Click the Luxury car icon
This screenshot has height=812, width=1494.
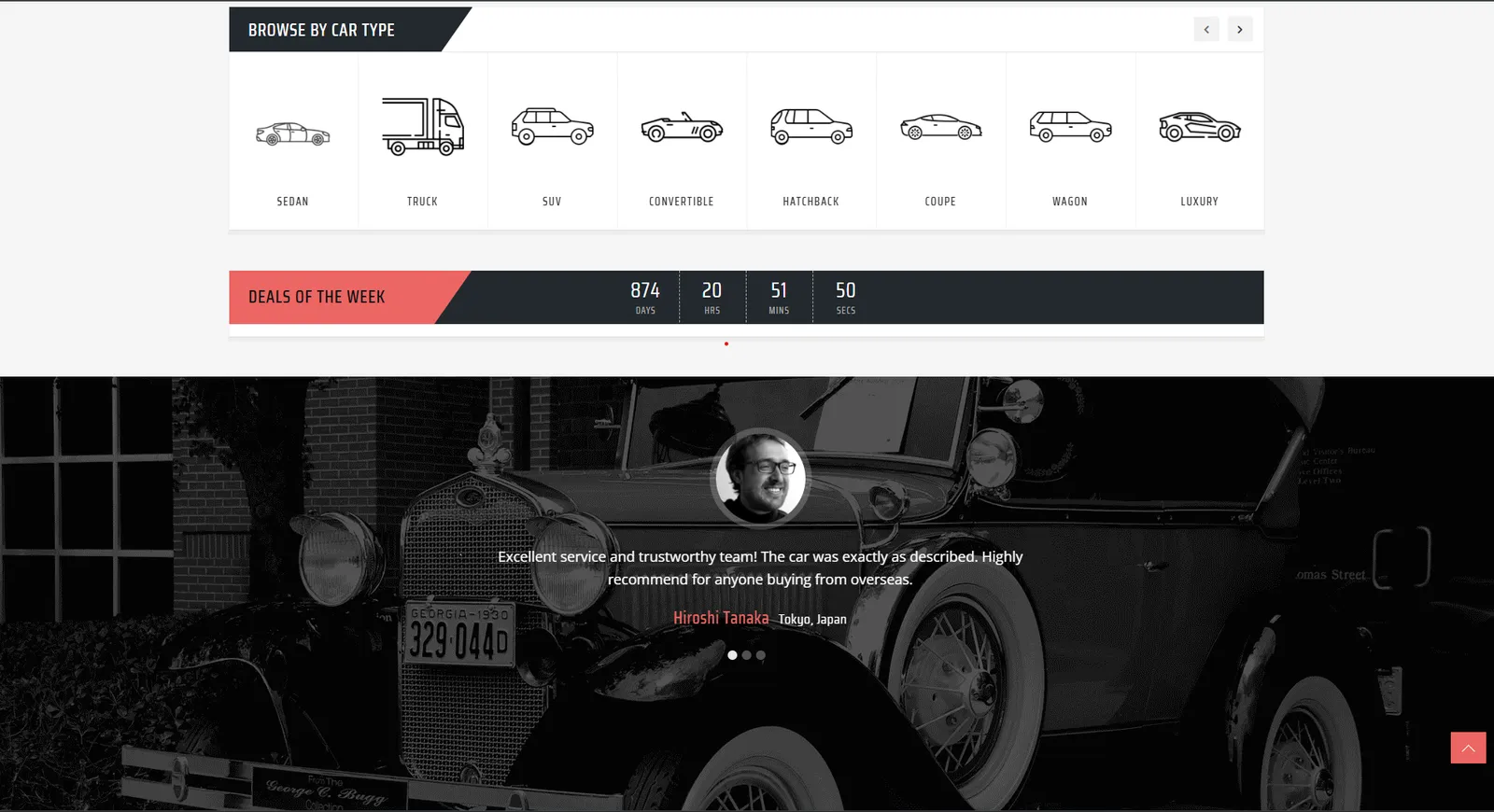[x=1200, y=127]
